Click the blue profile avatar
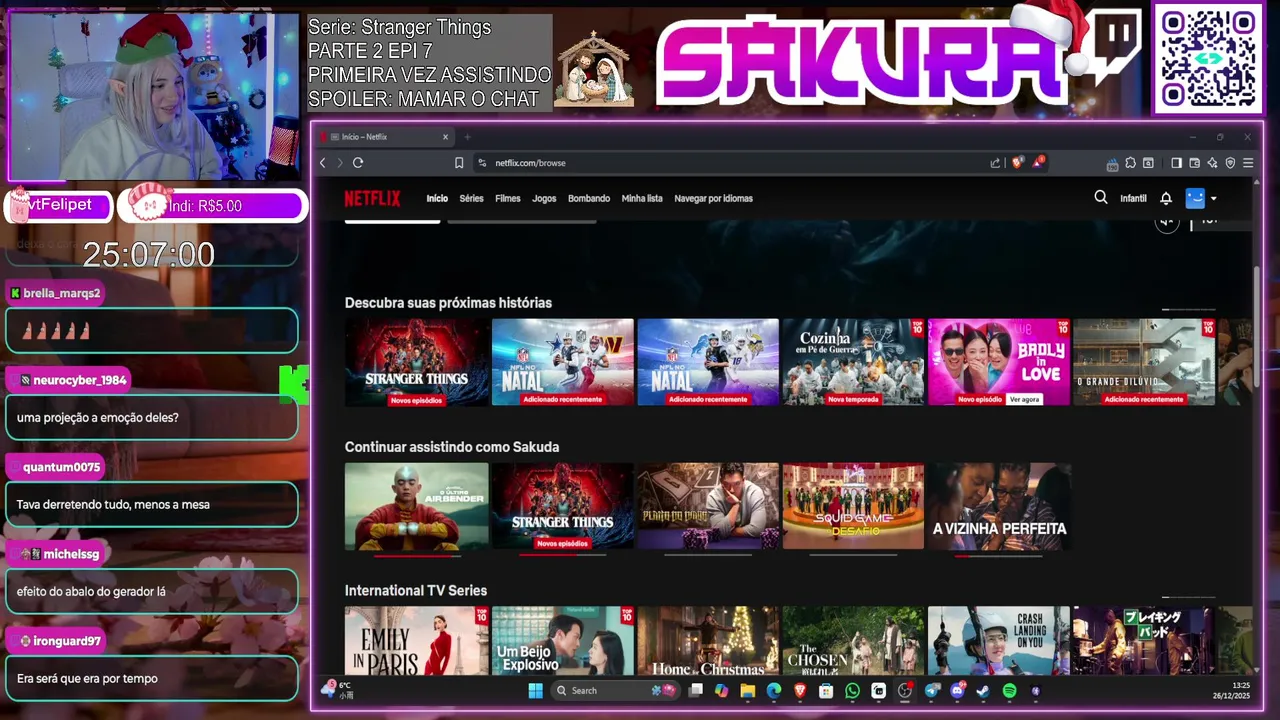1280x720 pixels. point(1195,198)
